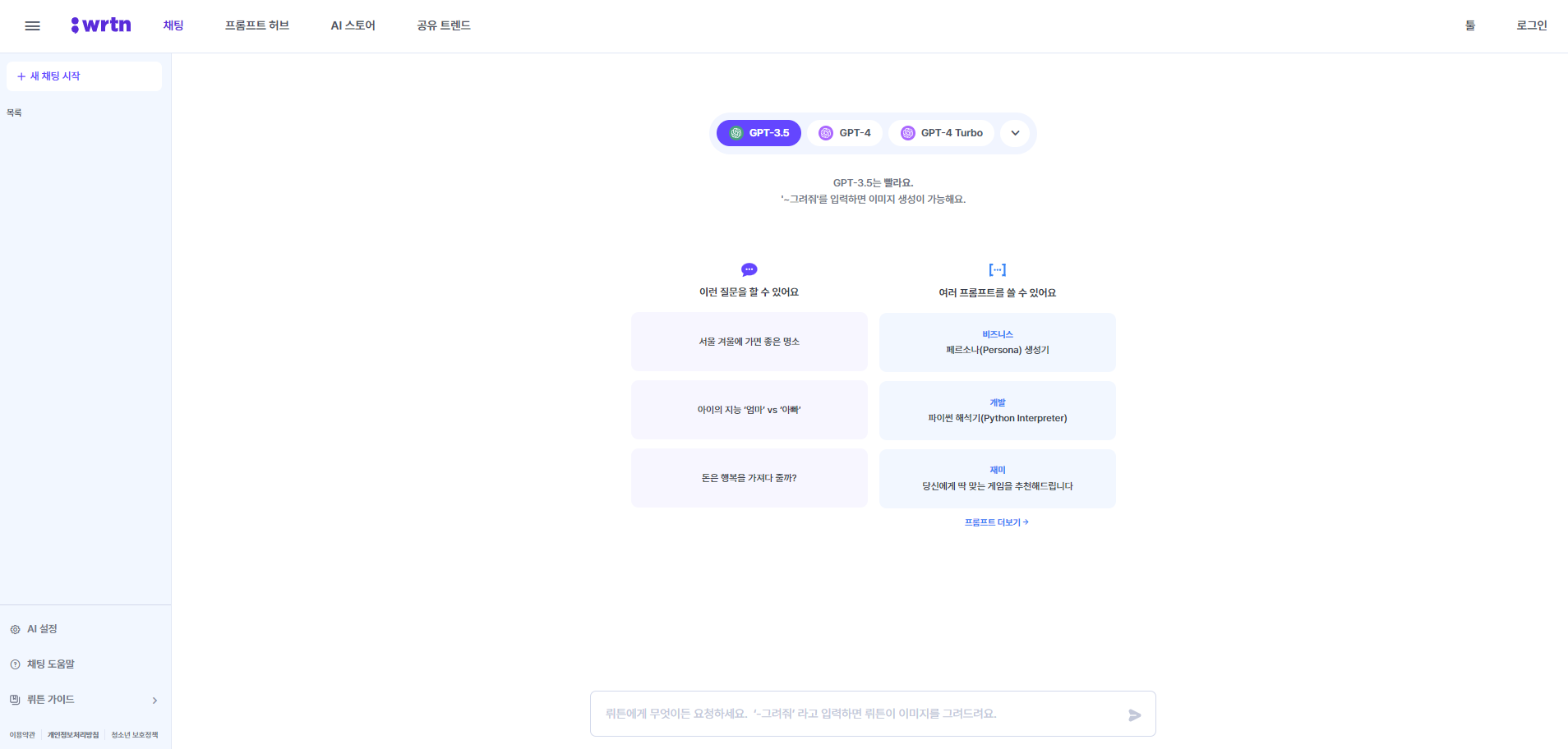Image resolution: width=1568 pixels, height=749 pixels.
Task: Click the 뤼튼 가이드 book icon
Action: tap(15, 700)
